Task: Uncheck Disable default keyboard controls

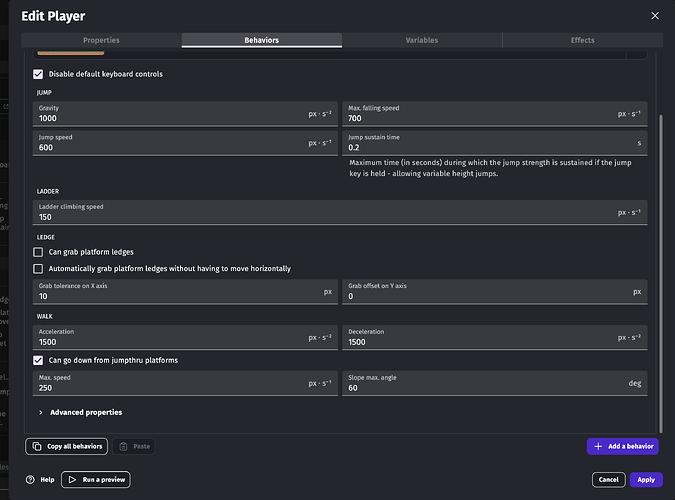Action: tap(38, 74)
